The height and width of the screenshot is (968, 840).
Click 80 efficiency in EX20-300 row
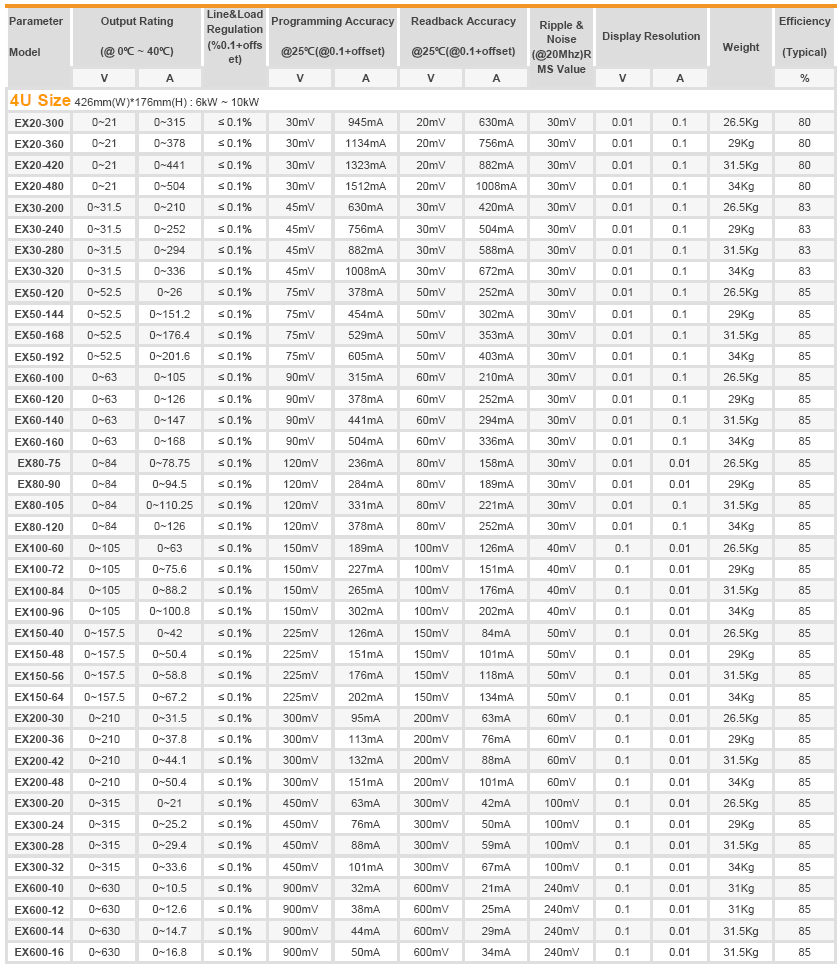[x=804, y=122]
